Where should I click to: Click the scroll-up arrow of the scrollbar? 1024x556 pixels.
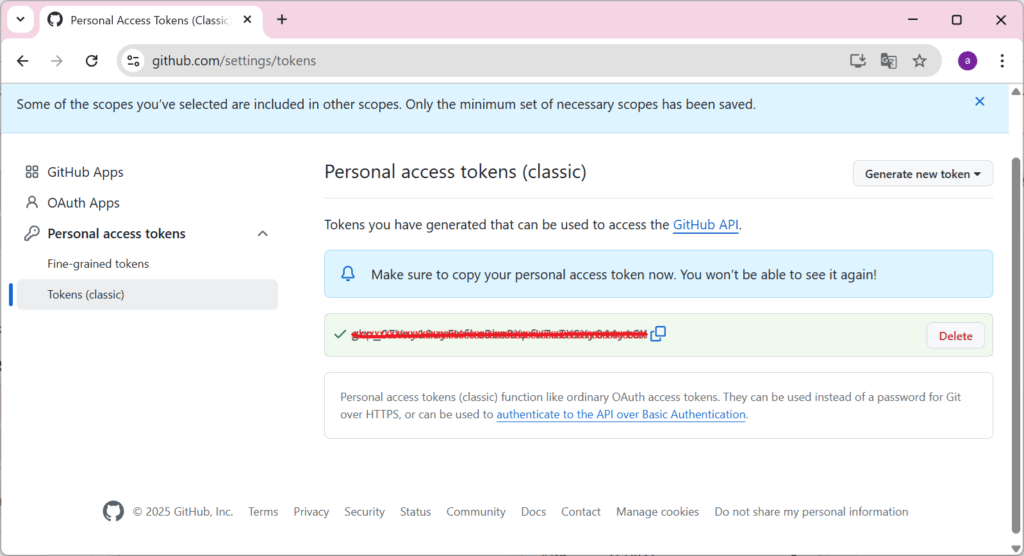pyautogui.click(x=1016, y=91)
